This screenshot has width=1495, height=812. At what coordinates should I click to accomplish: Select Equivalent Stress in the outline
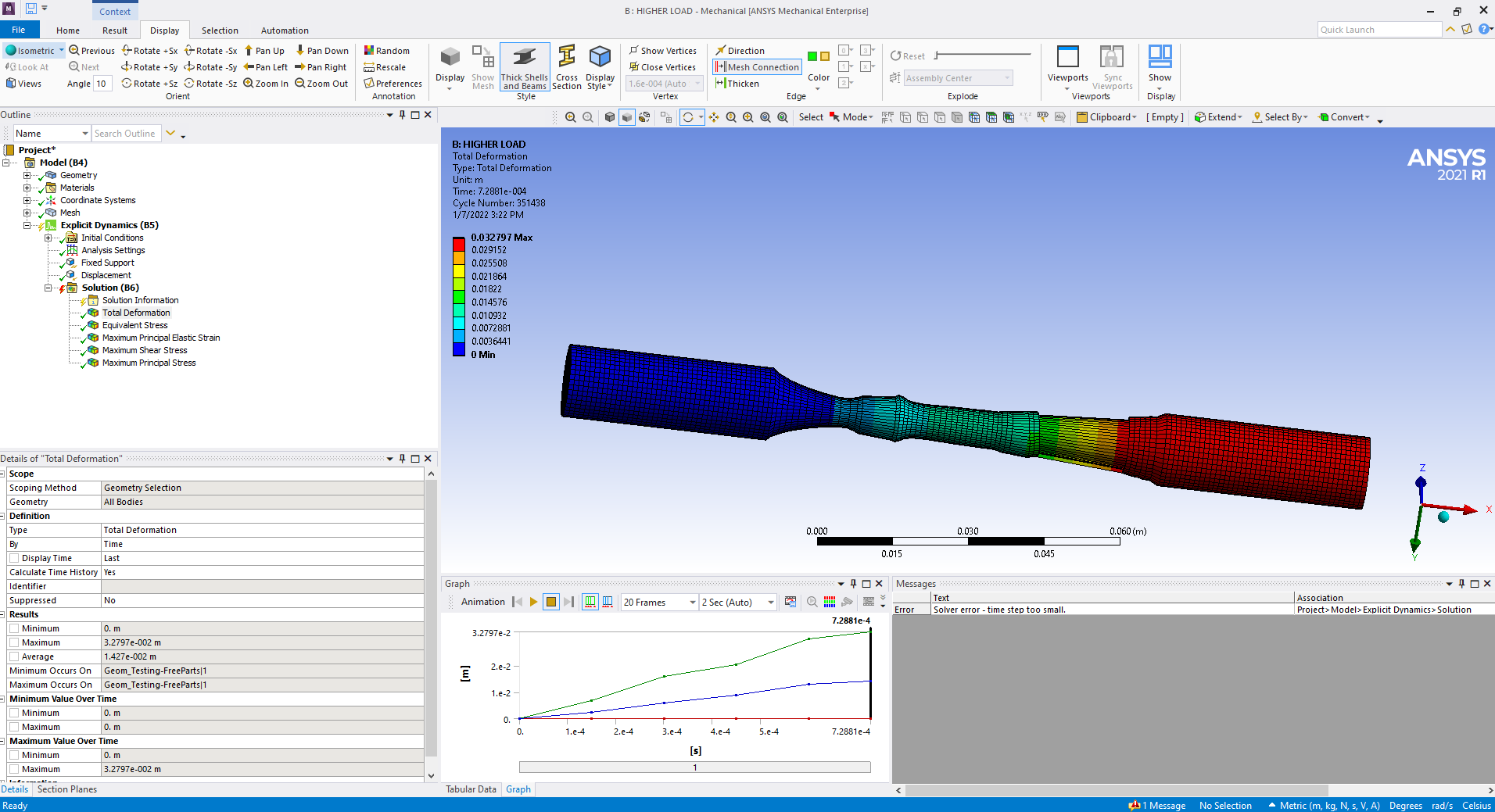[134, 325]
